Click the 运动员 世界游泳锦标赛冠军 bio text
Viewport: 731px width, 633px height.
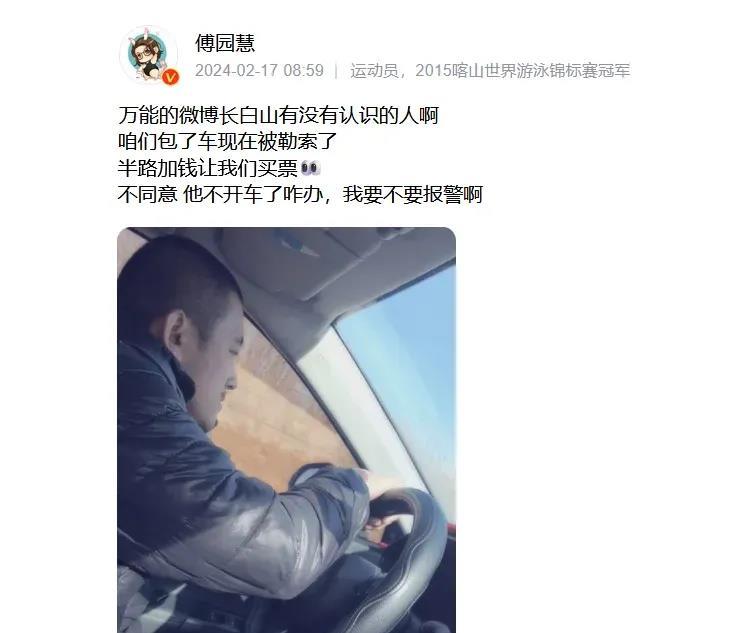coord(490,71)
